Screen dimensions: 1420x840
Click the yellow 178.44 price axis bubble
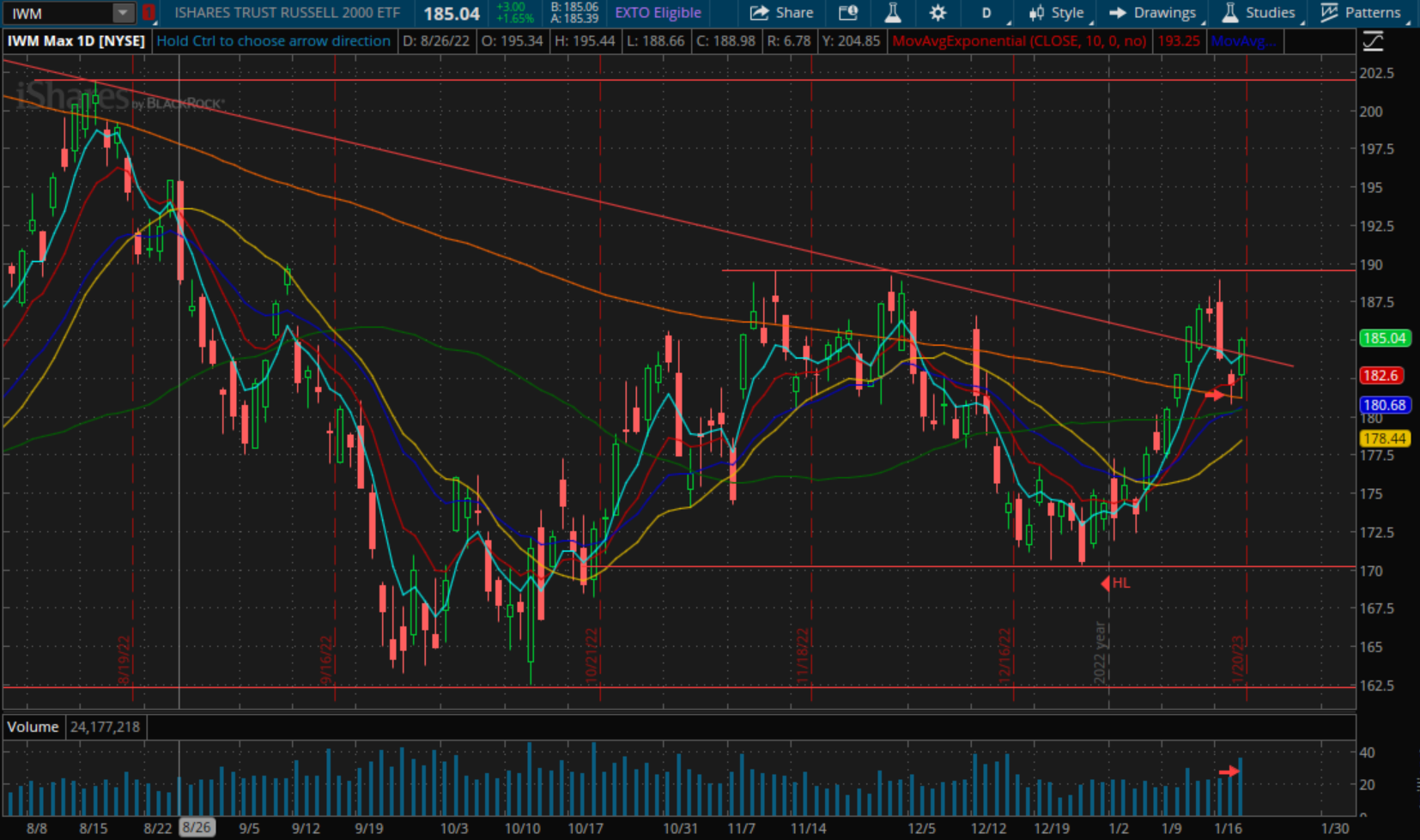click(1385, 438)
